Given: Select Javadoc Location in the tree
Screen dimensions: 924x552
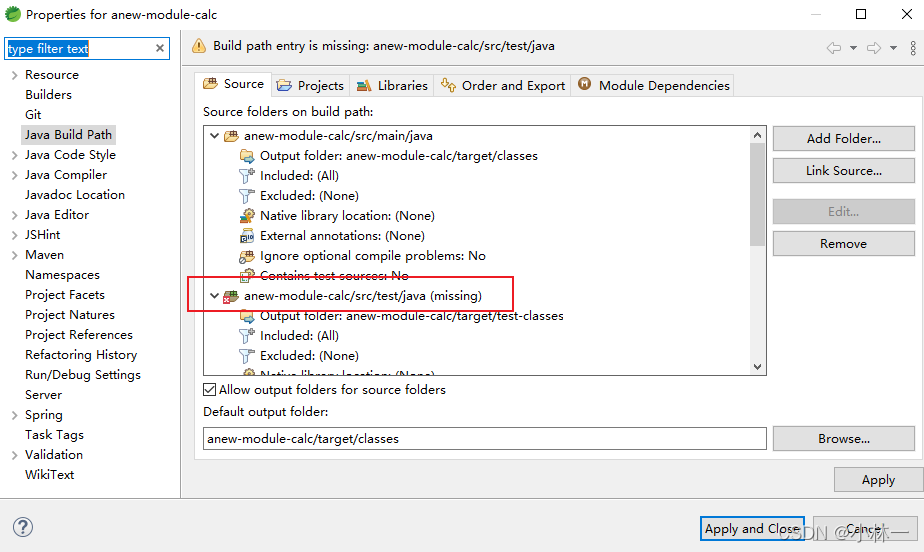Looking at the screenshot, I should (75, 195).
